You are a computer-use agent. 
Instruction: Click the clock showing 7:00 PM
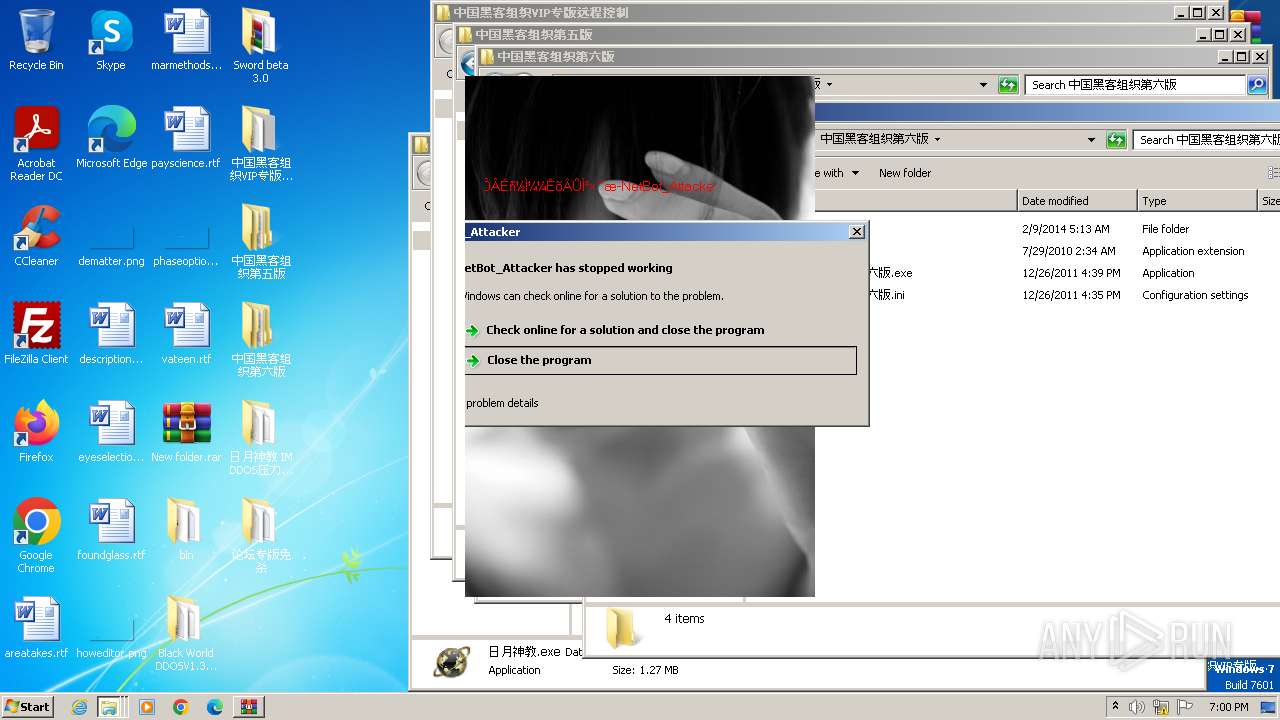tap(1228, 707)
